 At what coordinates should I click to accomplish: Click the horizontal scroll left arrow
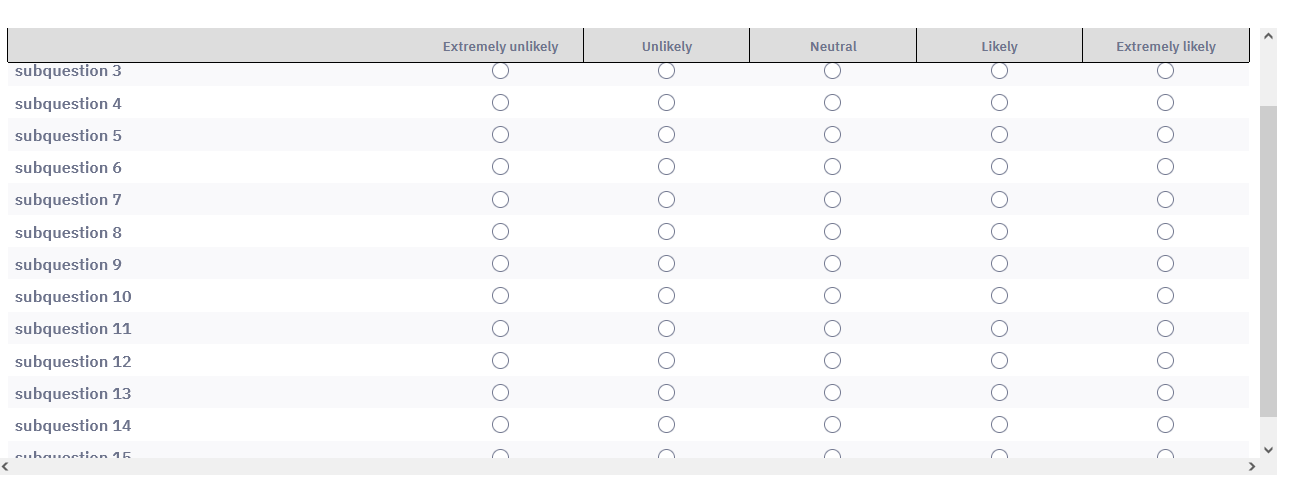(5, 467)
